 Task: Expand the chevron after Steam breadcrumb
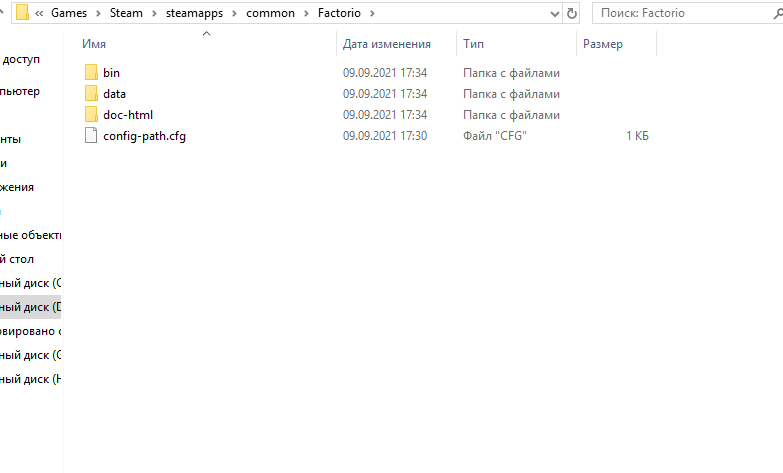pyautogui.click(x=154, y=13)
